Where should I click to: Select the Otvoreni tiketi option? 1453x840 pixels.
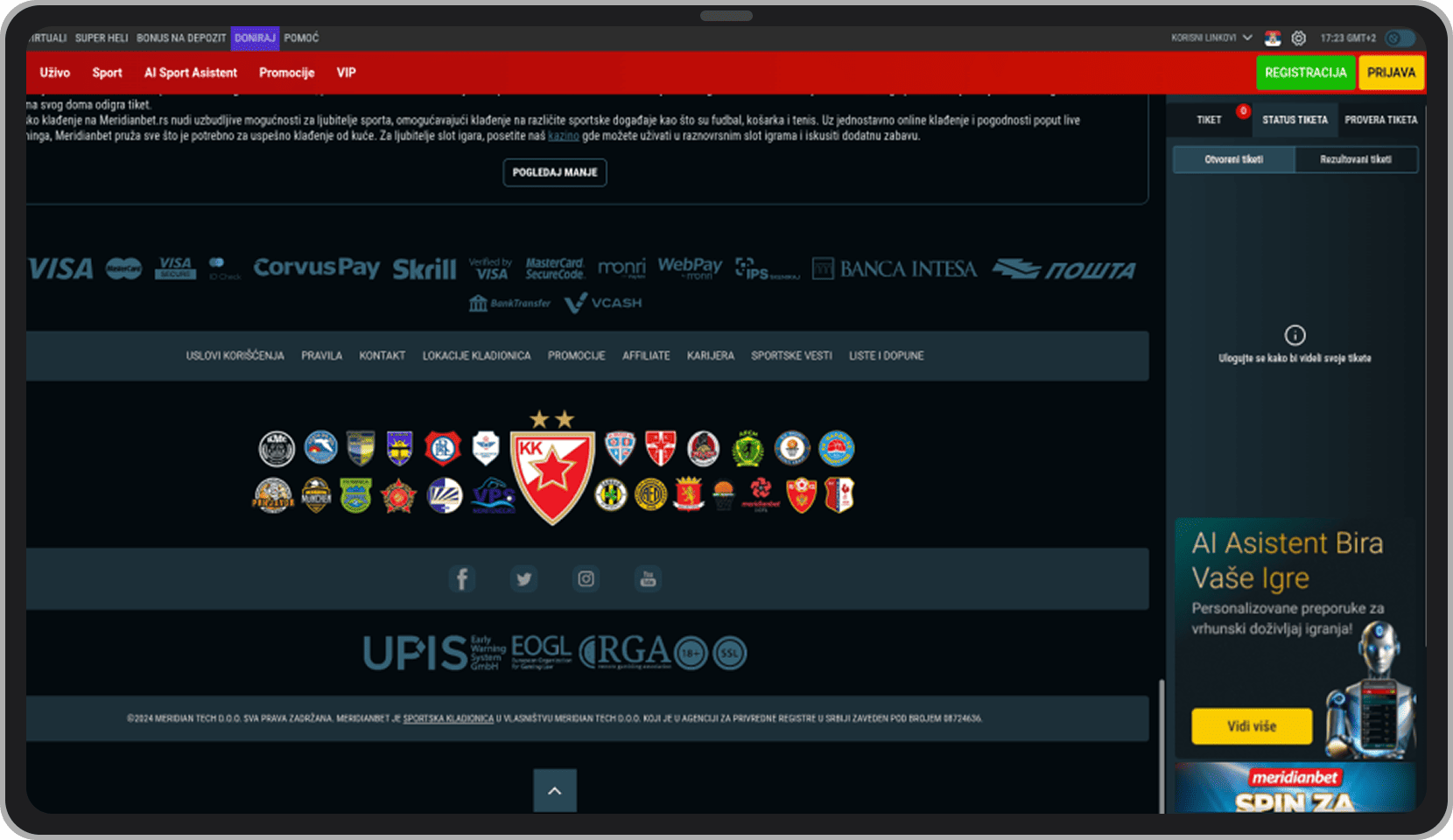[x=1233, y=159]
